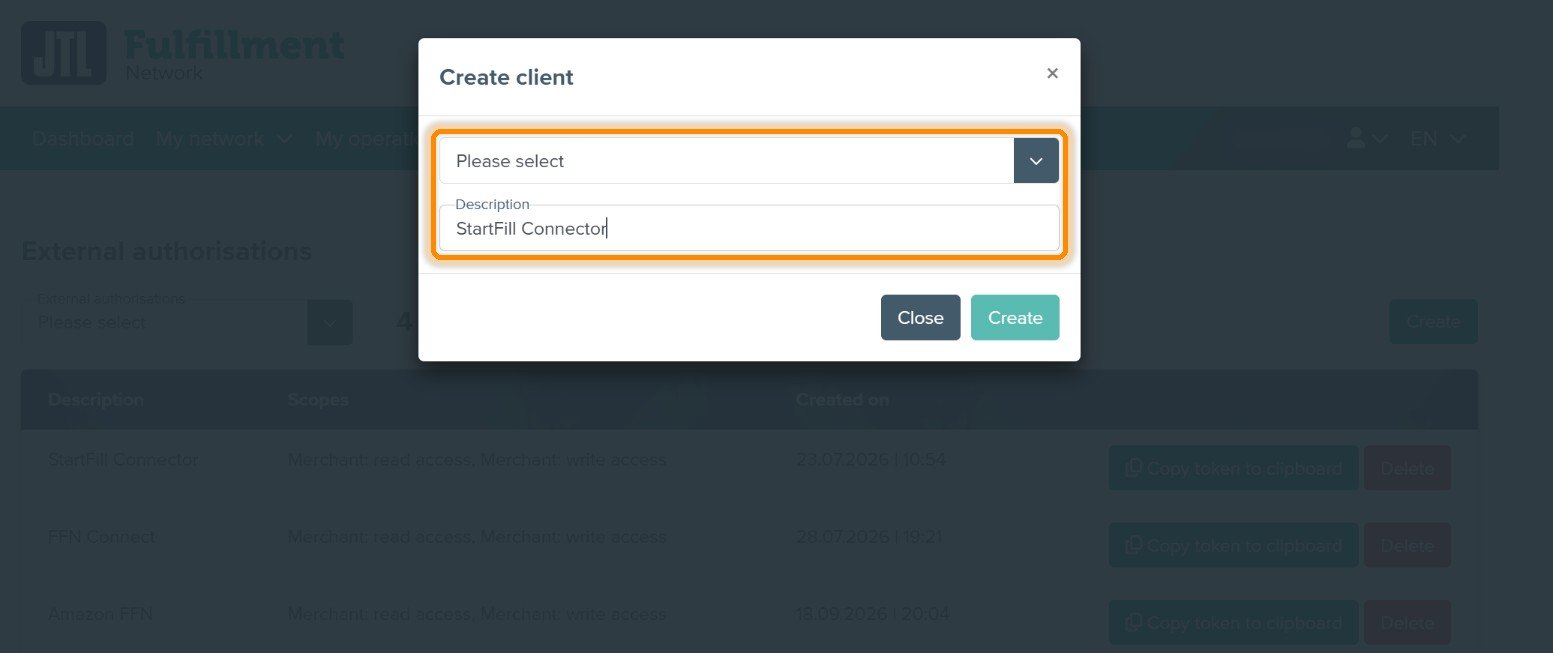Viewport: 1553px width, 653px height.
Task: Copy token for StartFill Connector row
Action: point(1233,468)
